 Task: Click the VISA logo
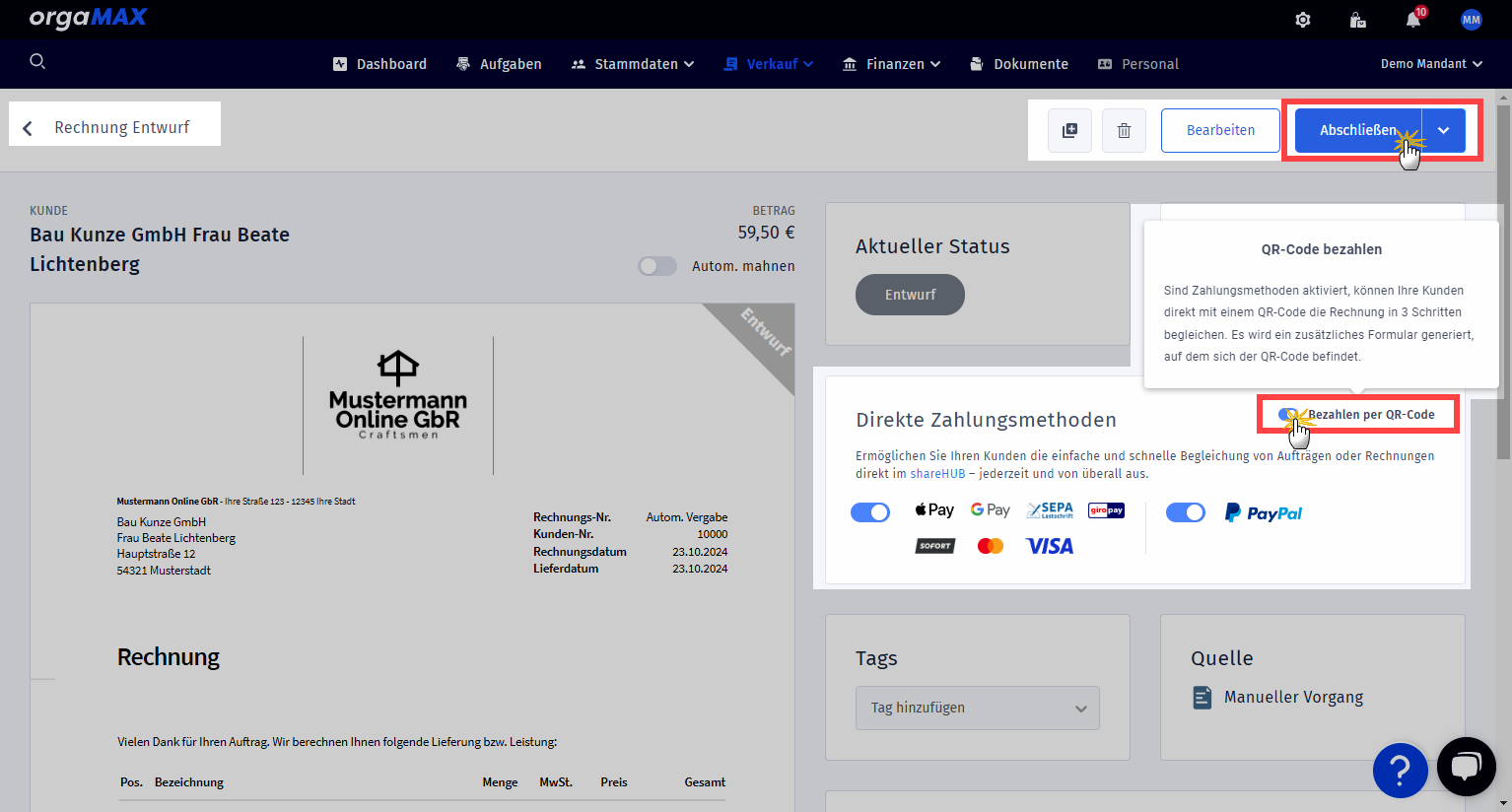(x=1050, y=546)
